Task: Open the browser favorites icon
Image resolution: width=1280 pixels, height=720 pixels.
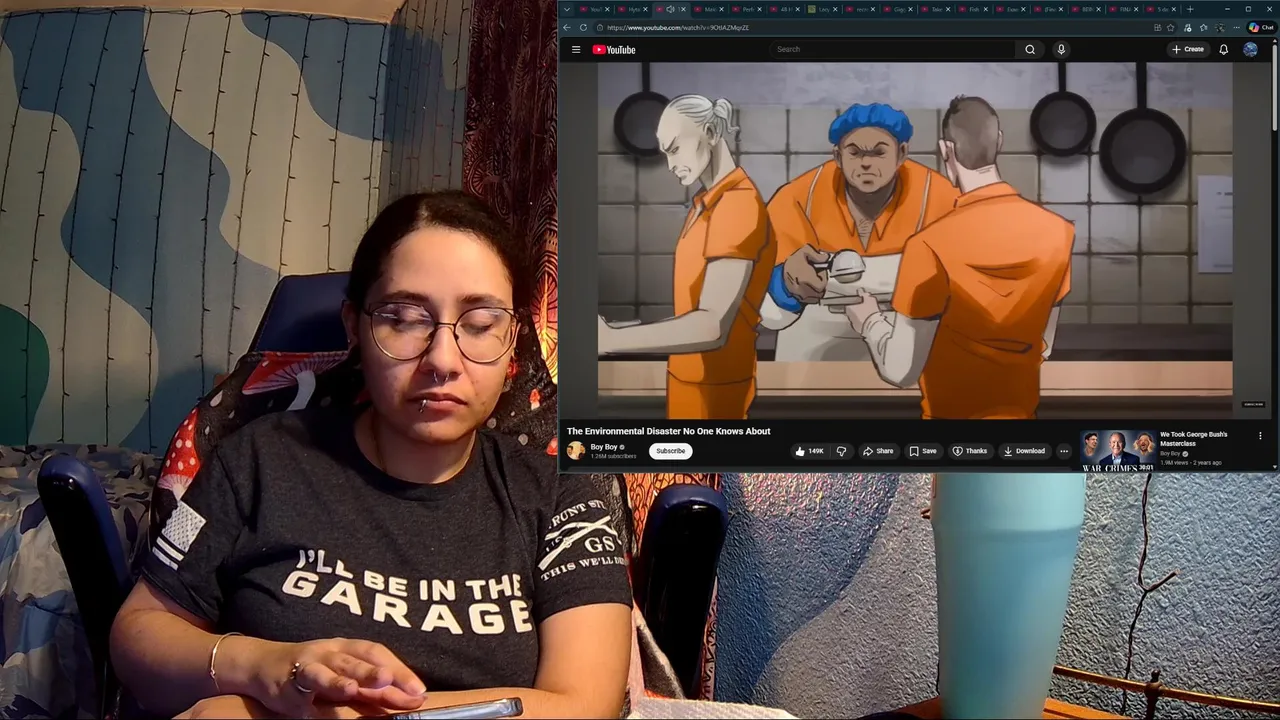Action: pyautogui.click(x=1203, y=28)
